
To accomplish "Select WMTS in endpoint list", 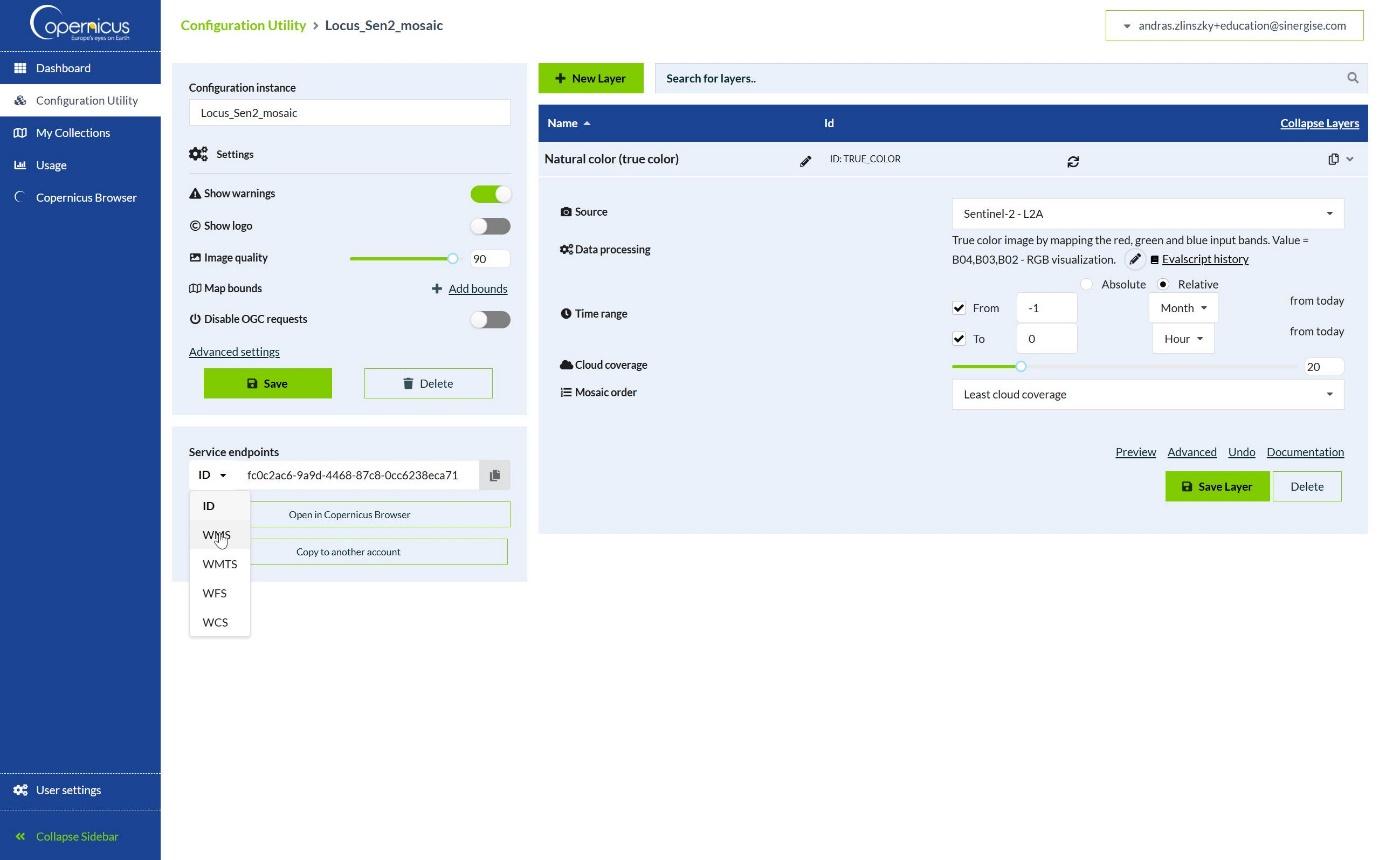I will (x=219, y=564).
